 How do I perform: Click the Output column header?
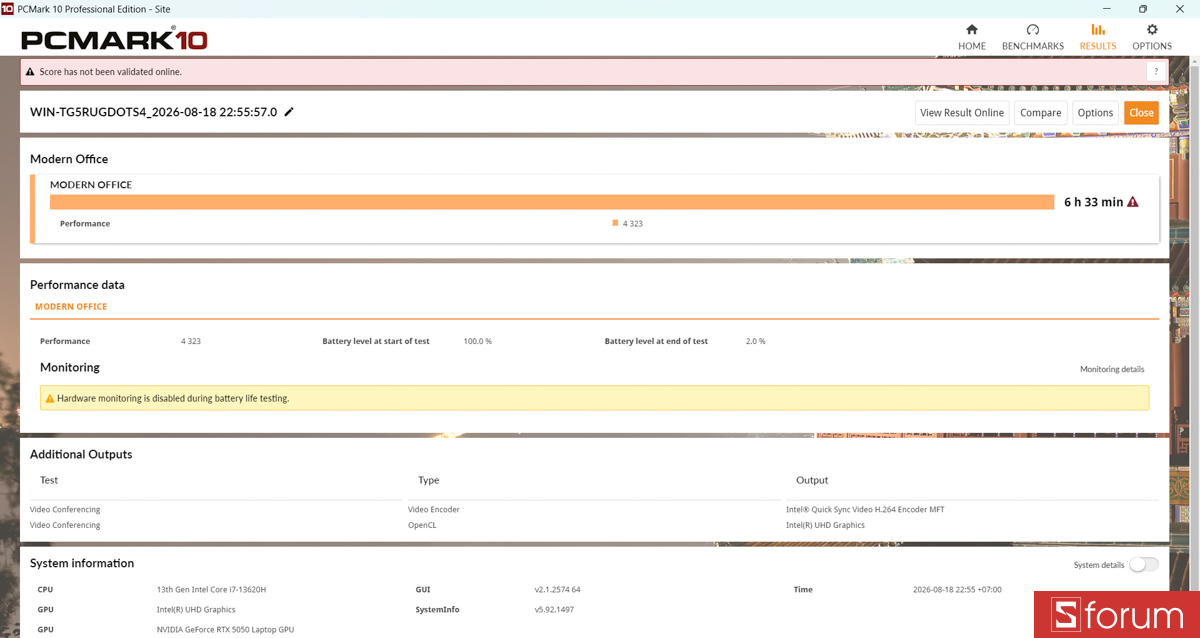(812, 480)
